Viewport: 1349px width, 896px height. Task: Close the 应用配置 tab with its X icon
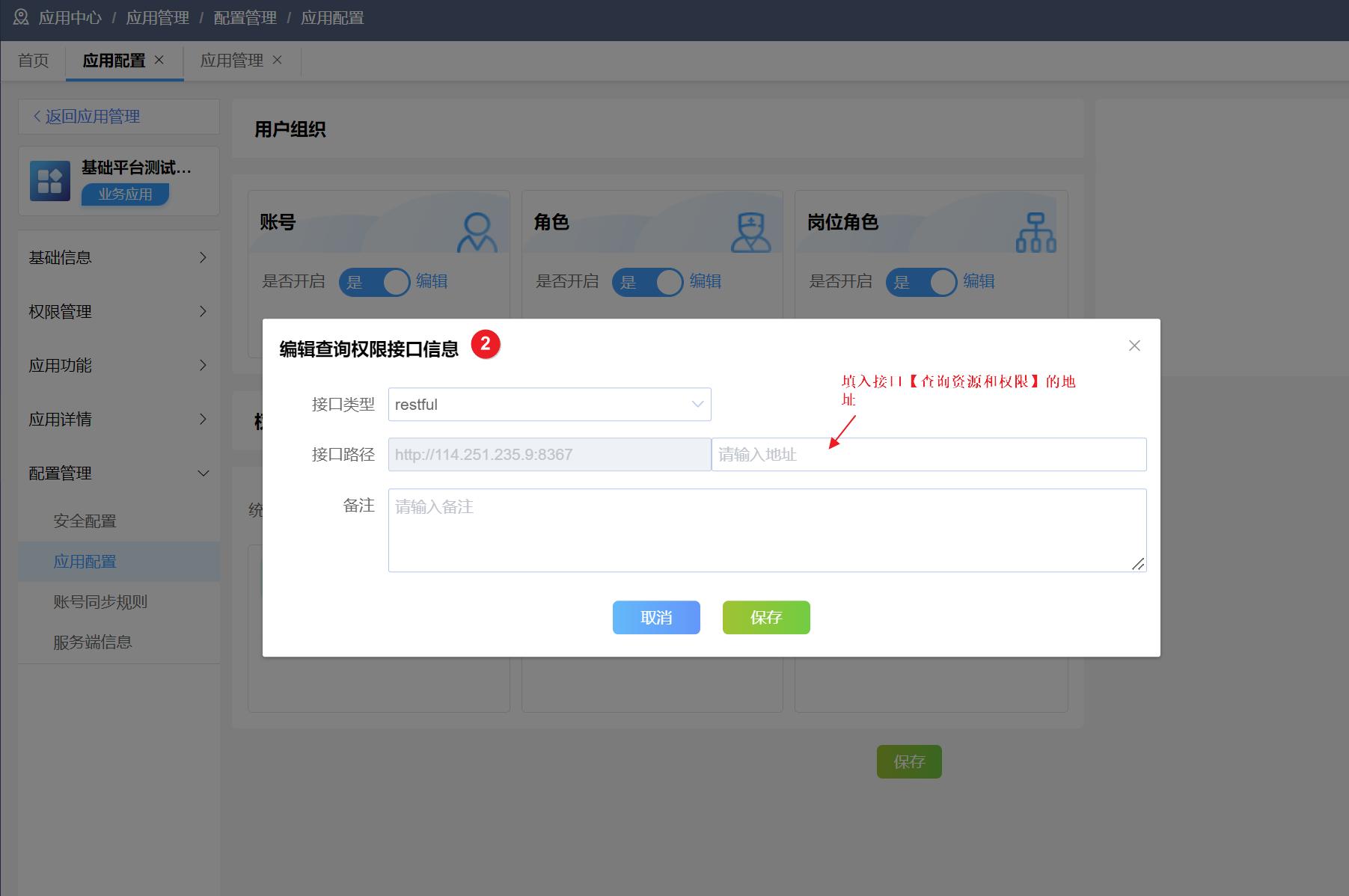click(159, 60)
